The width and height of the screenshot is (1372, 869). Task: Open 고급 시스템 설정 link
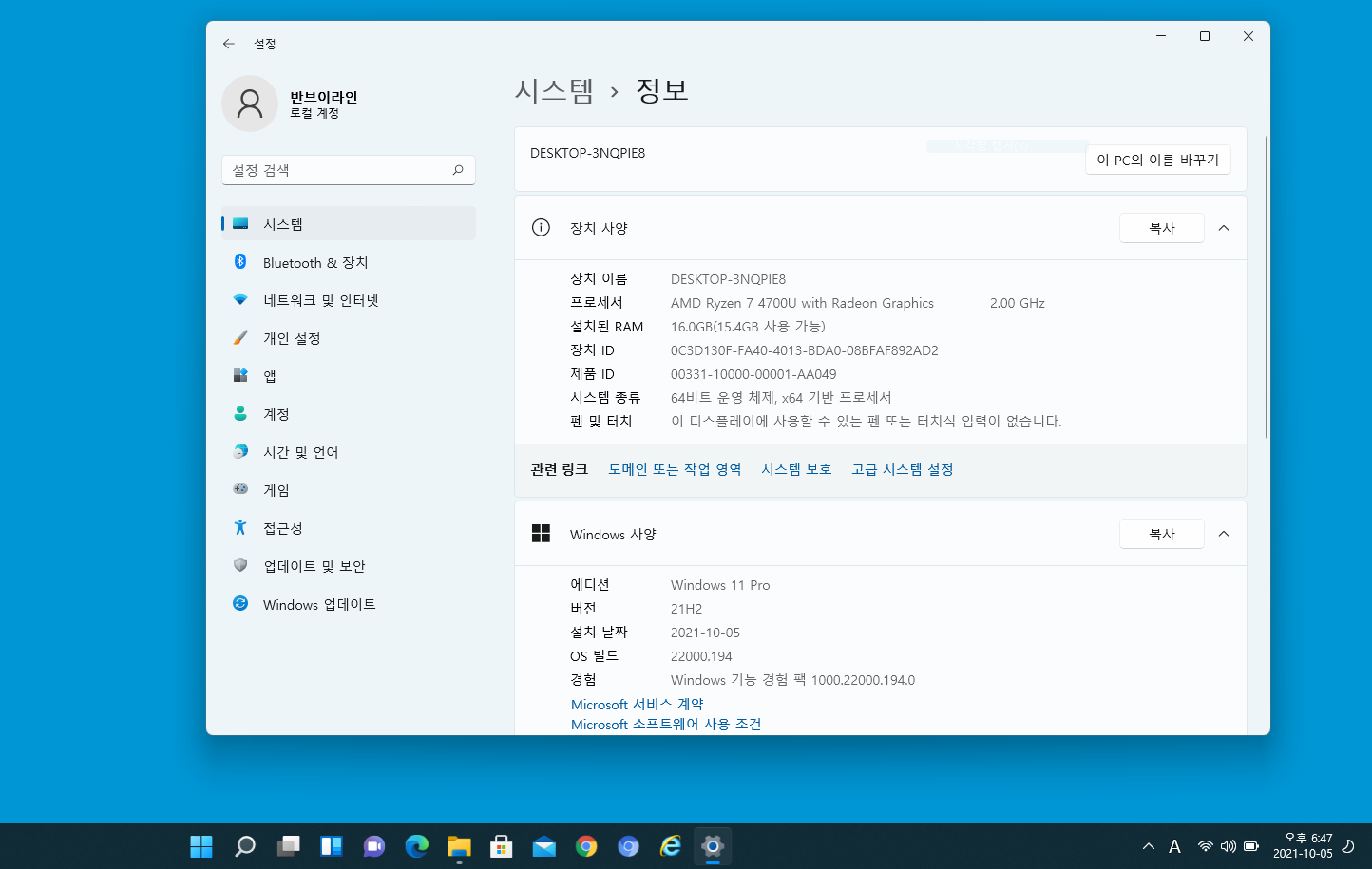pos(902,469)
